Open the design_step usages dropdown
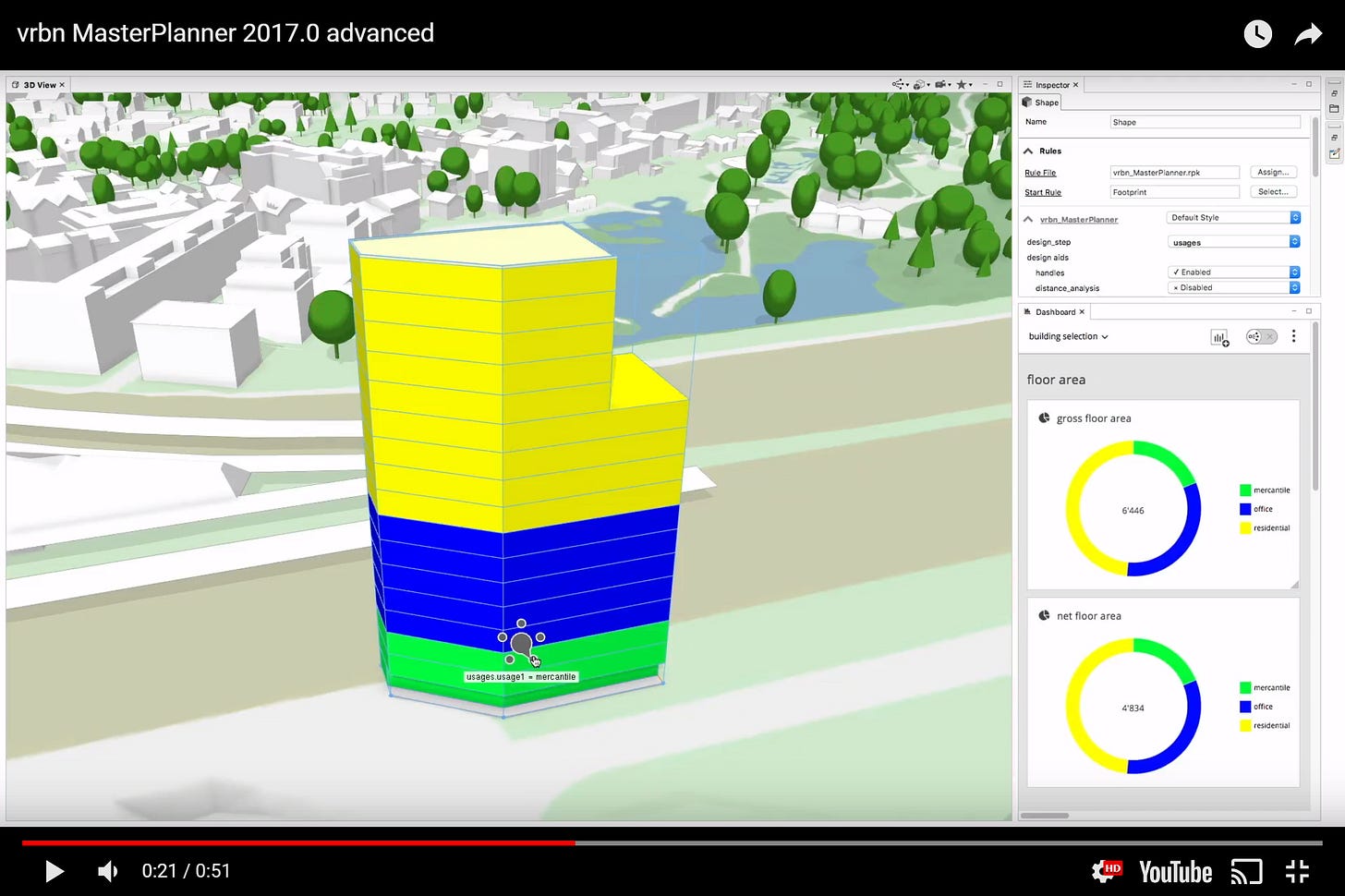 1233,242
